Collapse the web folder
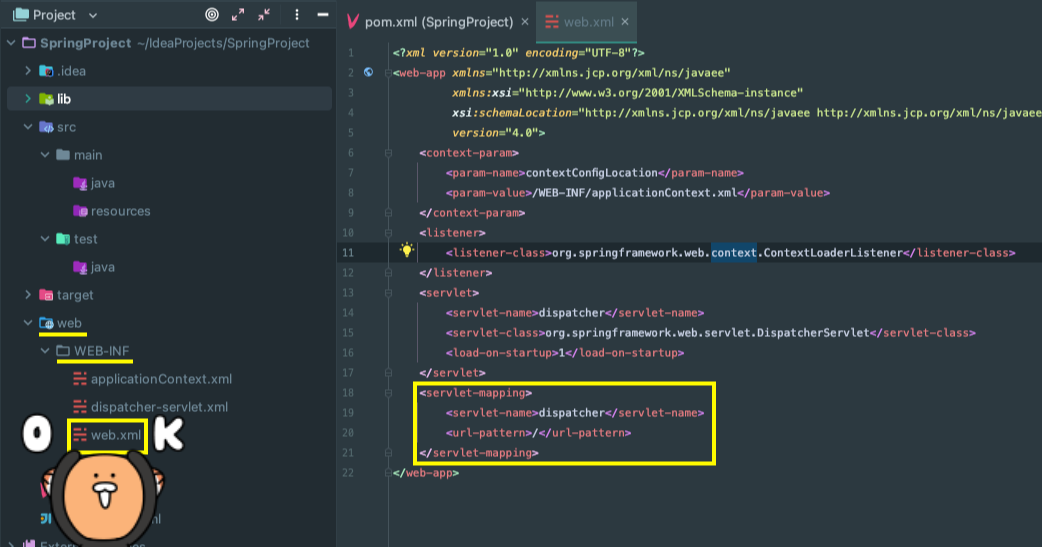The height and width of the screenshot is (547, 1042). (x=28, y=323)
